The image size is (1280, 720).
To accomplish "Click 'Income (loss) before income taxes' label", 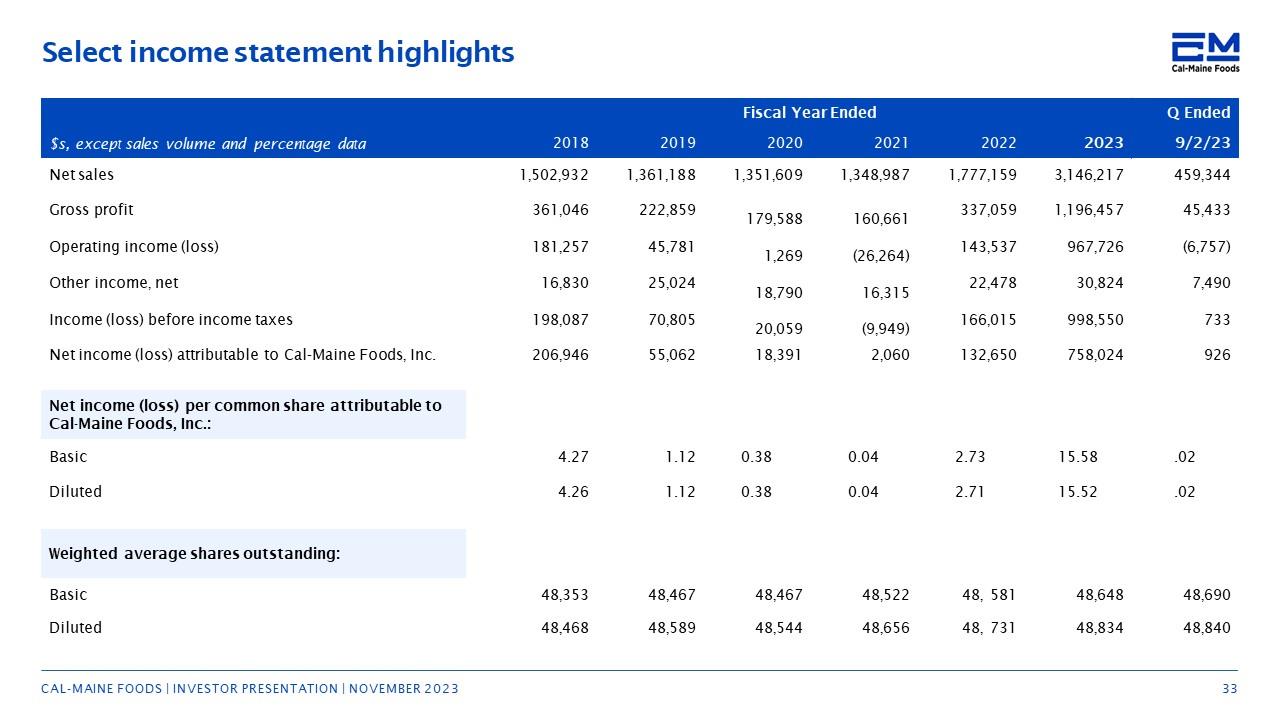I will (171, 320).
